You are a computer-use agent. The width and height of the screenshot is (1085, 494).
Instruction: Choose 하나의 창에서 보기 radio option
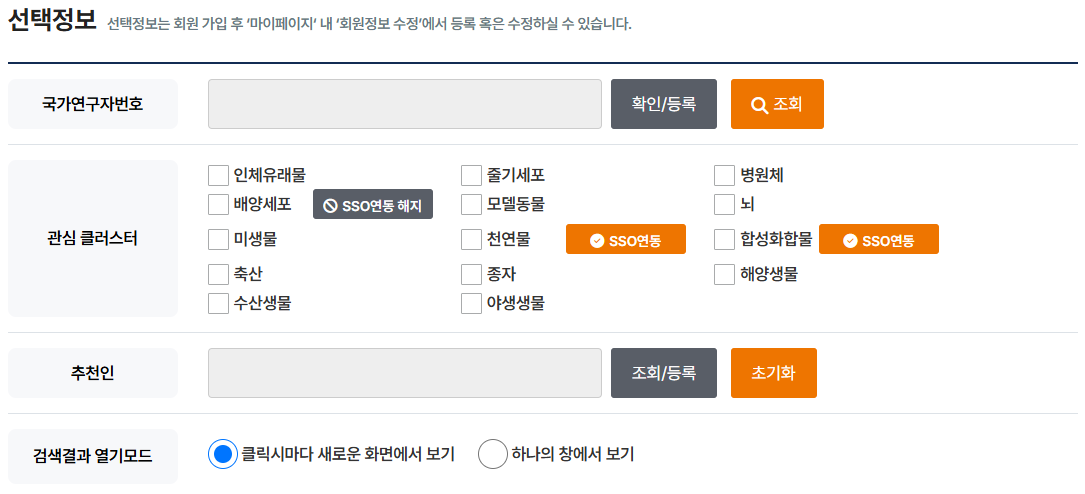point(493,454)
